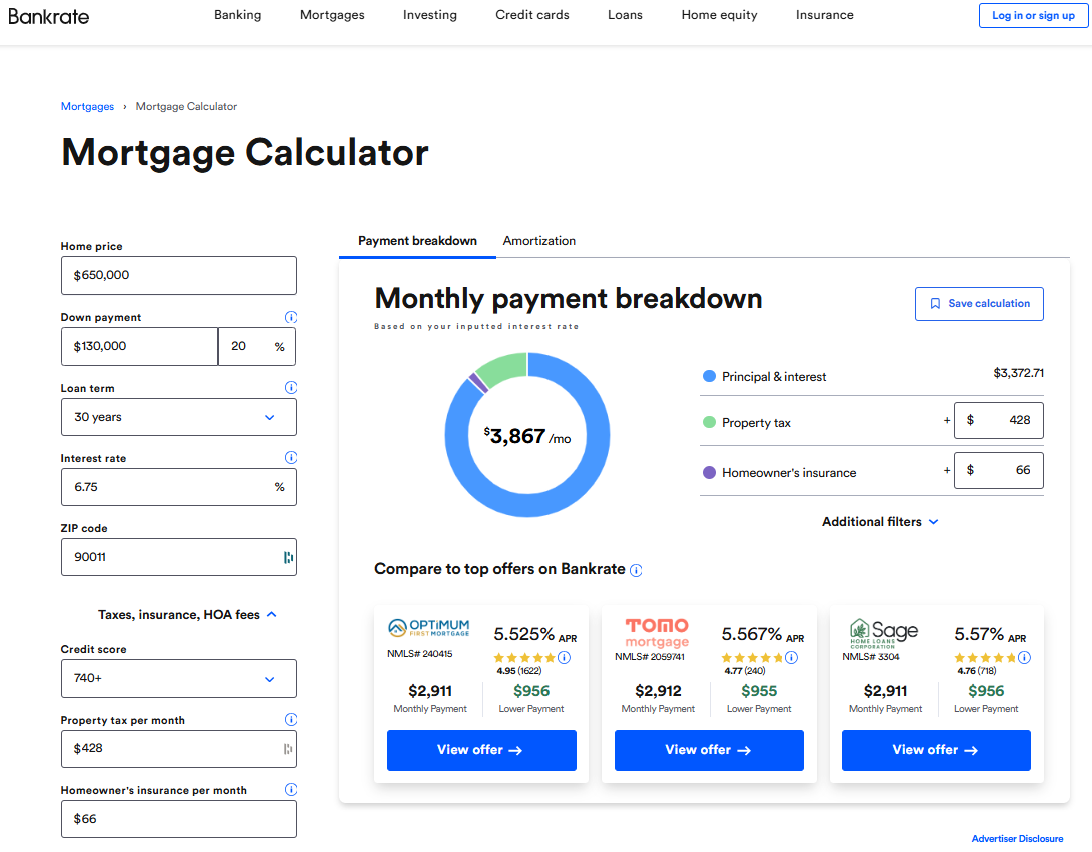Open the Loan term info icon
The height and width of the screenshot is (852, 1092).
coord(291,387)
